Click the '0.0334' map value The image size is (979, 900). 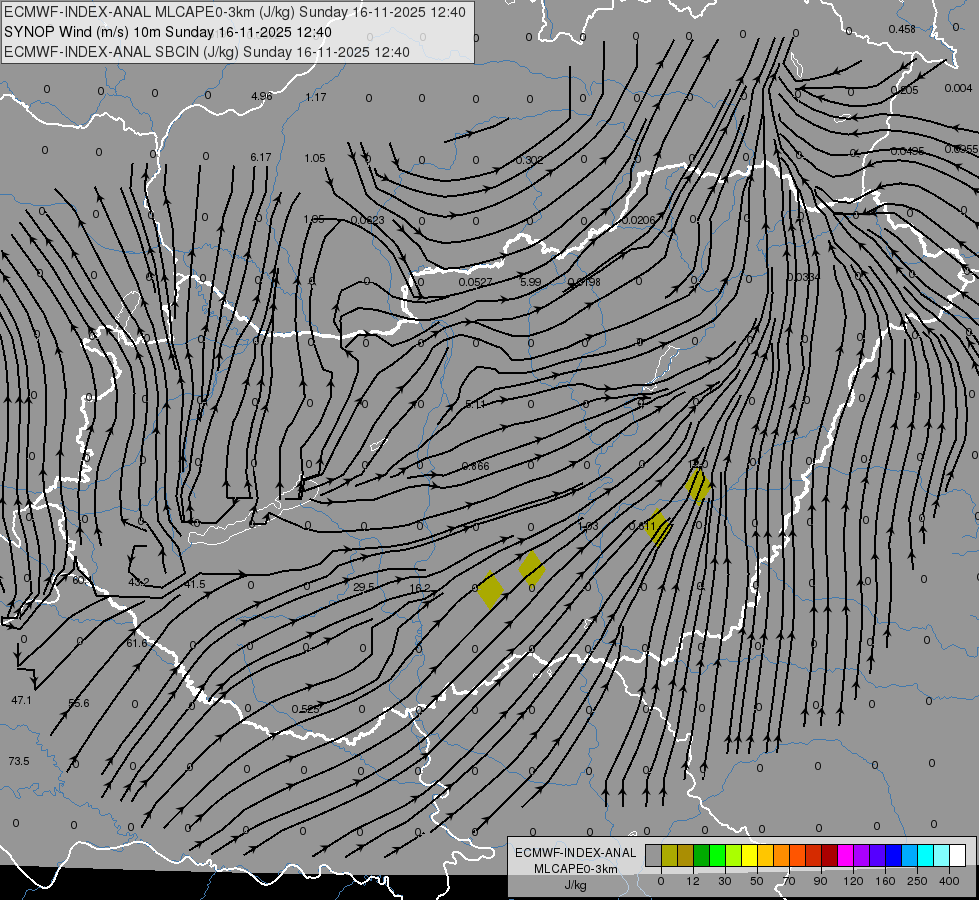coord(803,277)
